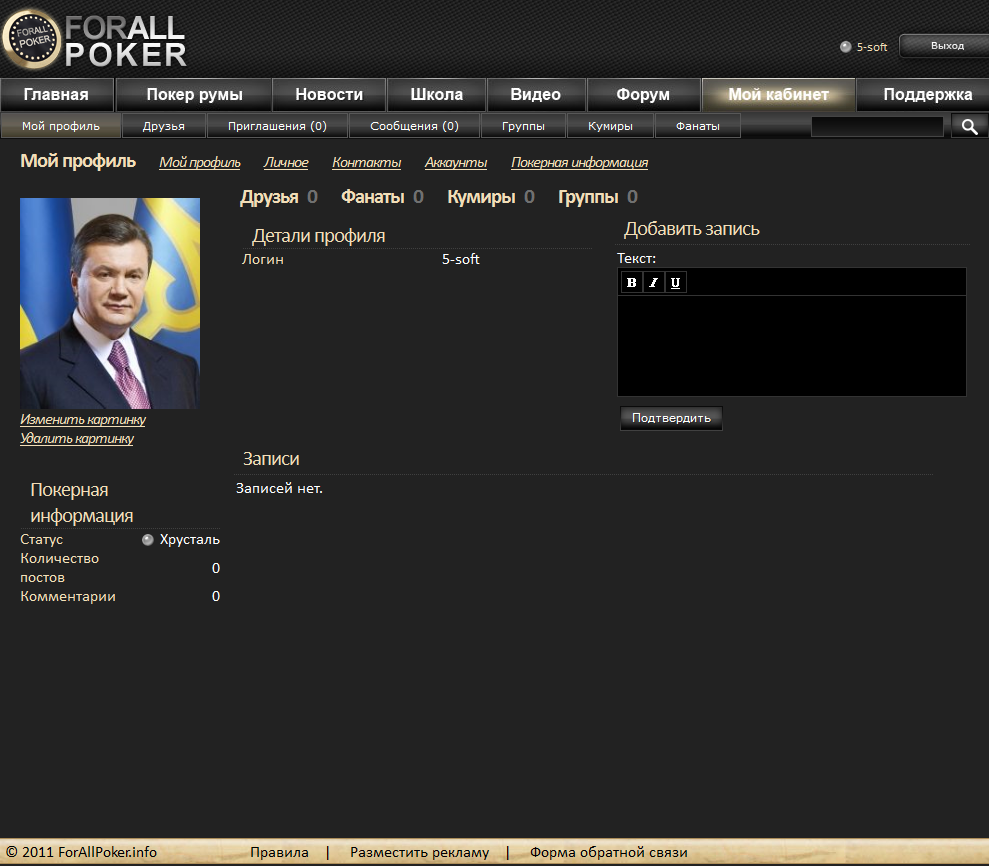The image size is (989, 866).
Task: Open the Группы submenu tab
Action: pyautogui.click(x=524, y=126)
